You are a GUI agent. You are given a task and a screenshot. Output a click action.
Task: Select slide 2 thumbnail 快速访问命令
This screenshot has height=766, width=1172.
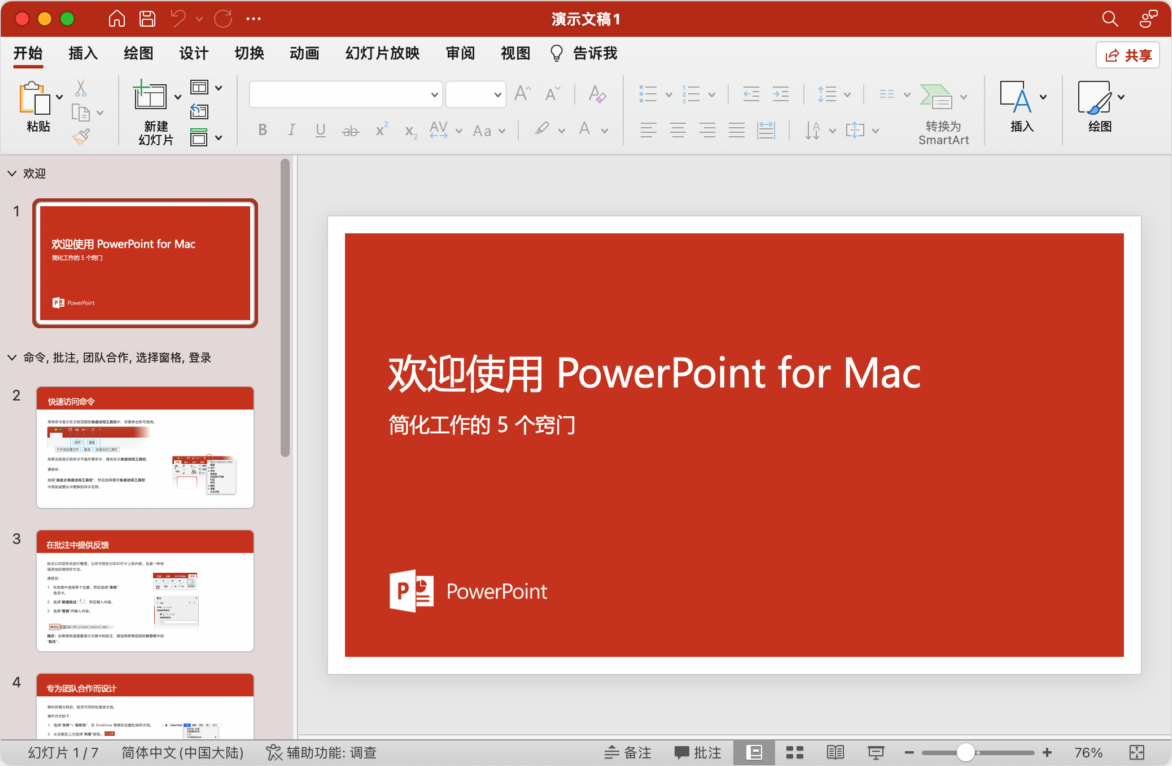(145, 447)
